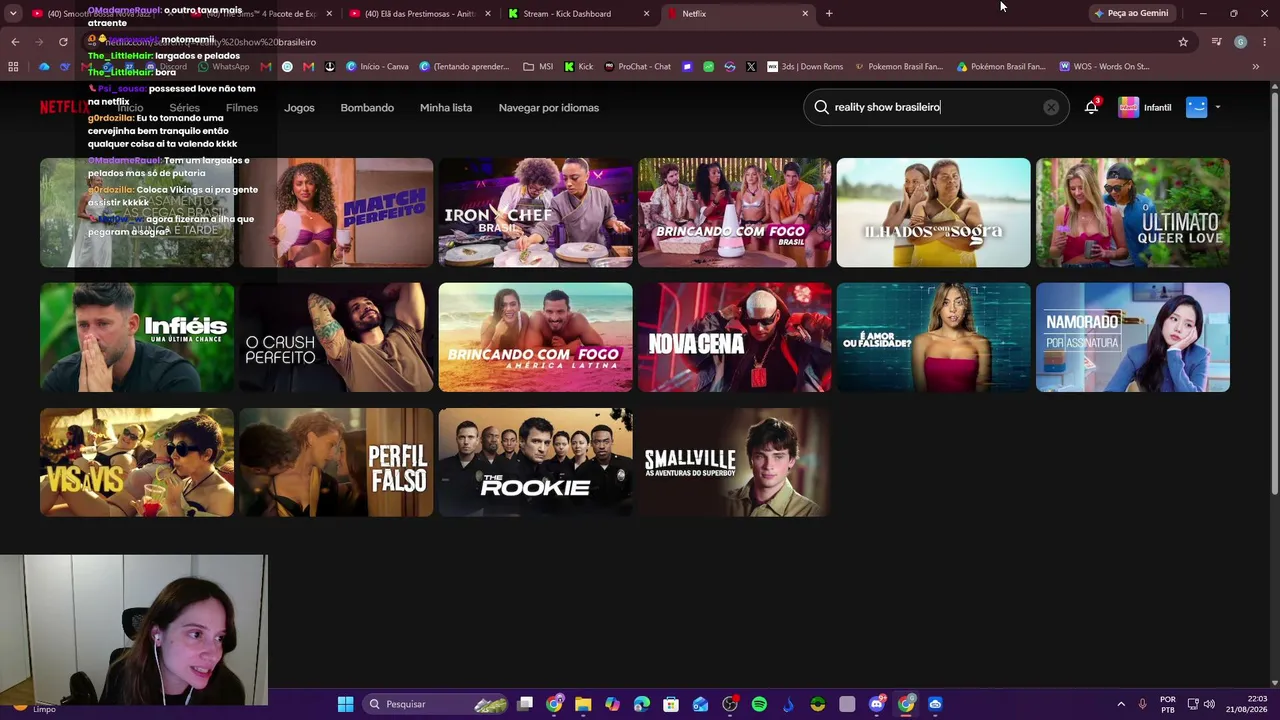
Task: Close the Netflix browser tab
Action: click(x=805, y=14)
